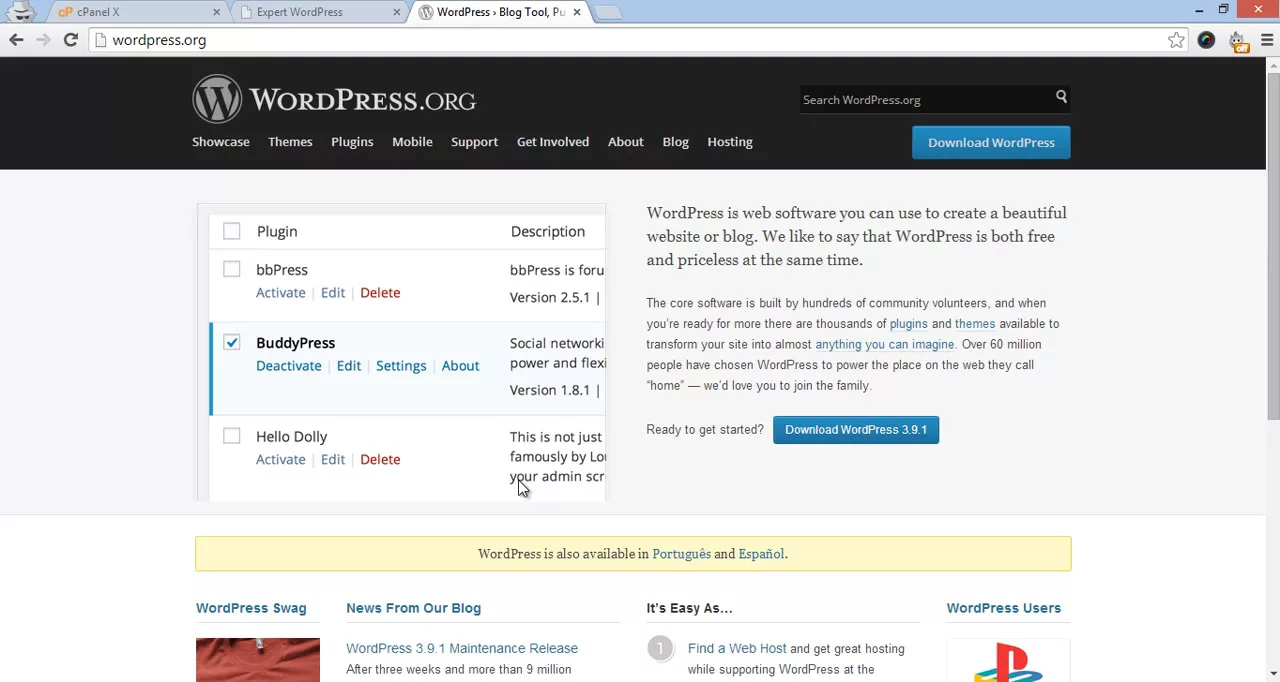This screenshot has height=682, width=1280.
Task: Click the PlayStation logo thumbnail
Action: tap(1008, 661)
